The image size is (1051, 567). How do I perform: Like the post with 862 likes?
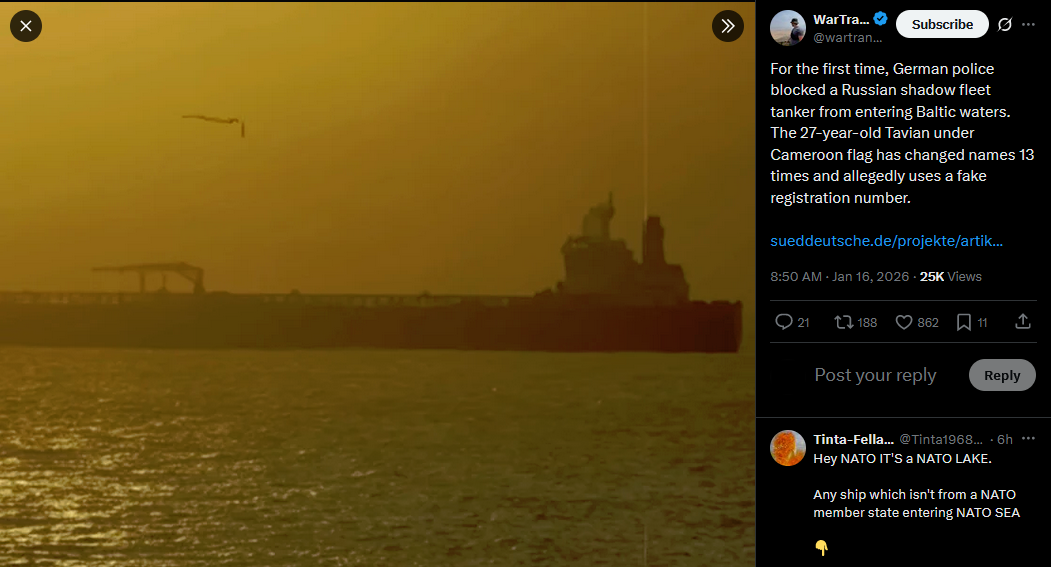pyautogui.click(x=917, y=322)
